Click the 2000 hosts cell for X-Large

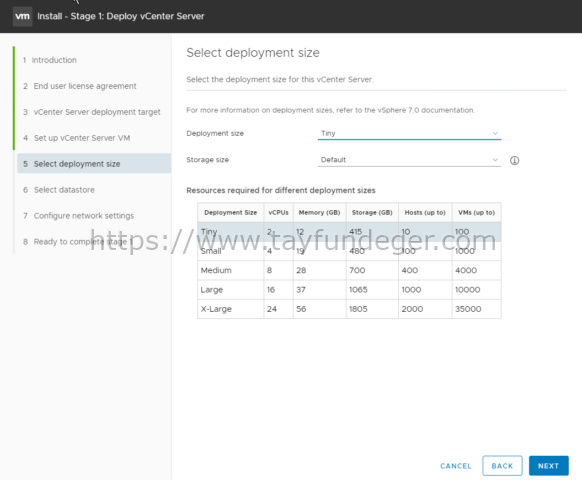click(425, 309)
